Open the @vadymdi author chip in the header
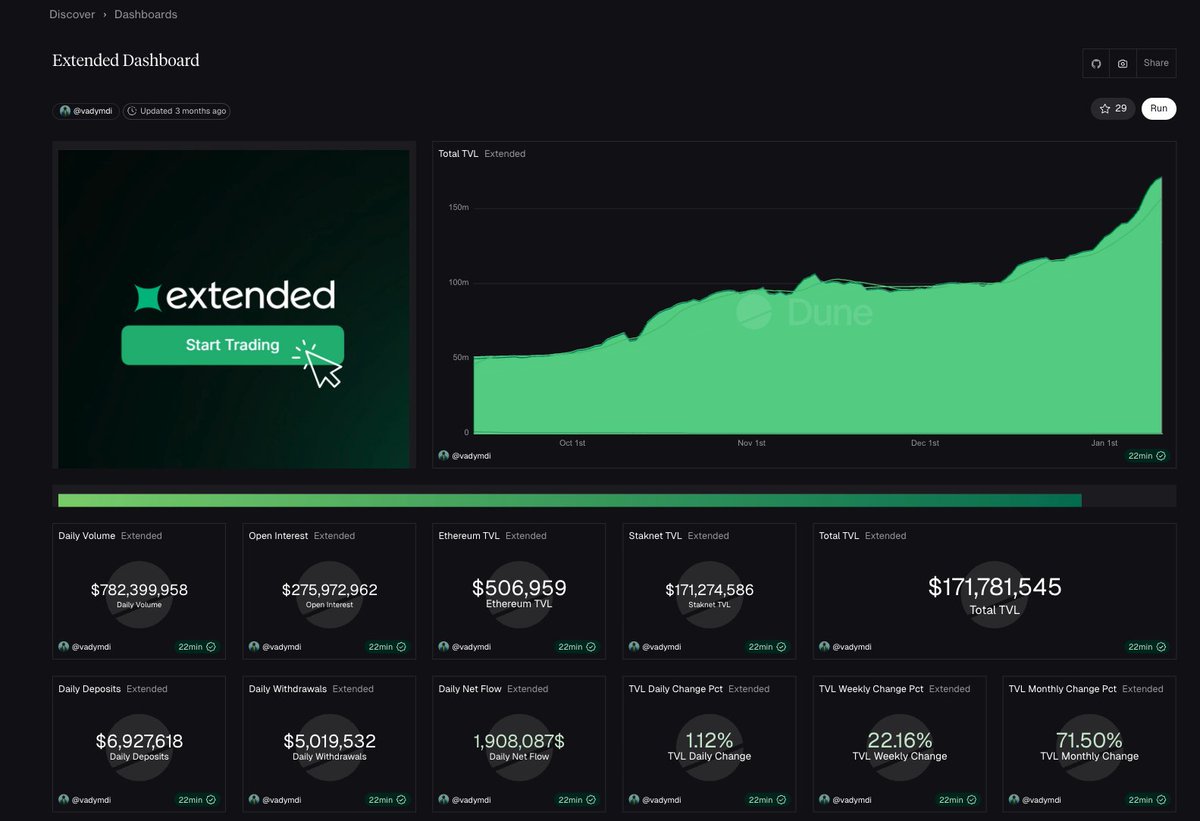This screenshot has width=1200, height=821. pos(86,111)
